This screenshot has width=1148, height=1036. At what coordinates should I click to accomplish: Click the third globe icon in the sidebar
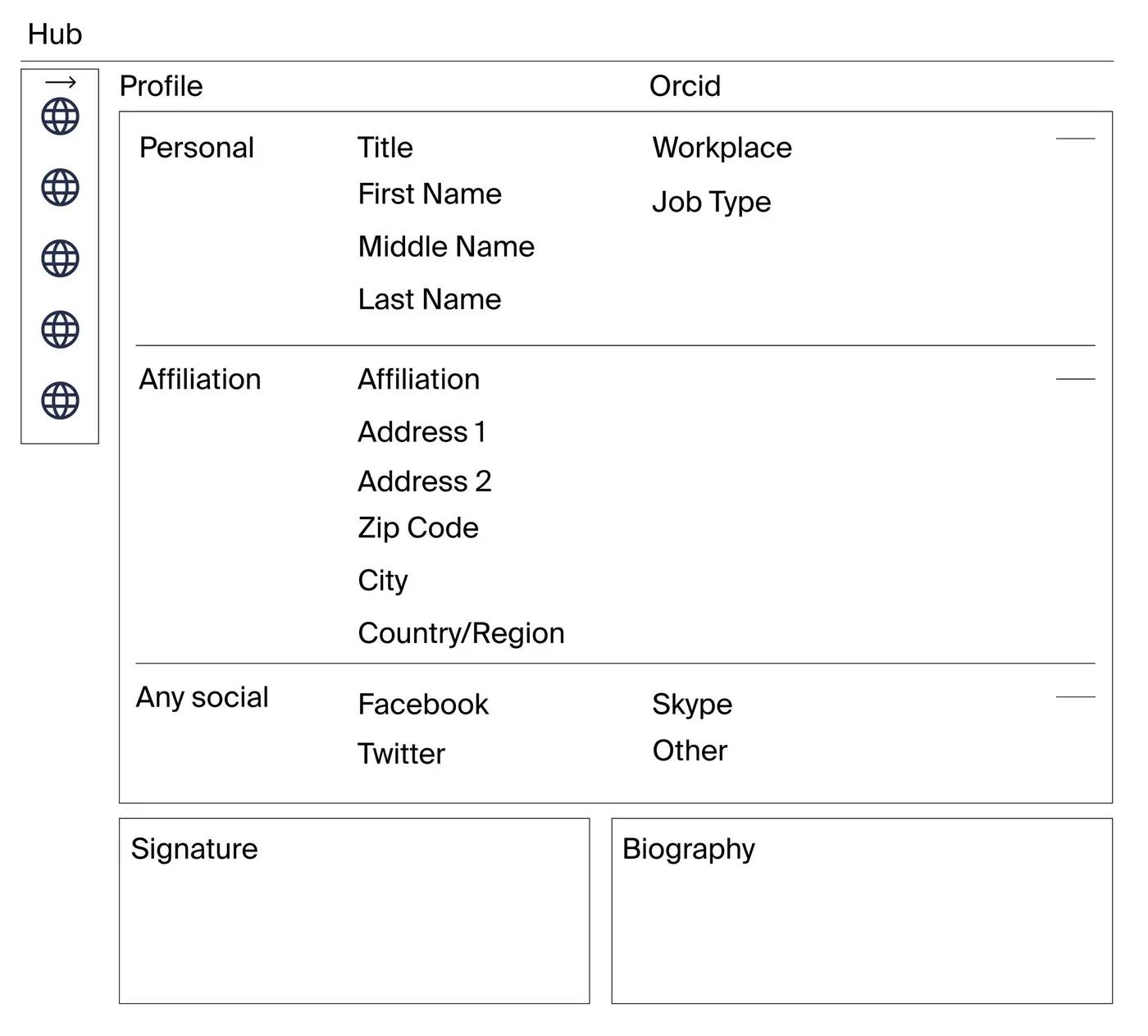coord(60,258)
